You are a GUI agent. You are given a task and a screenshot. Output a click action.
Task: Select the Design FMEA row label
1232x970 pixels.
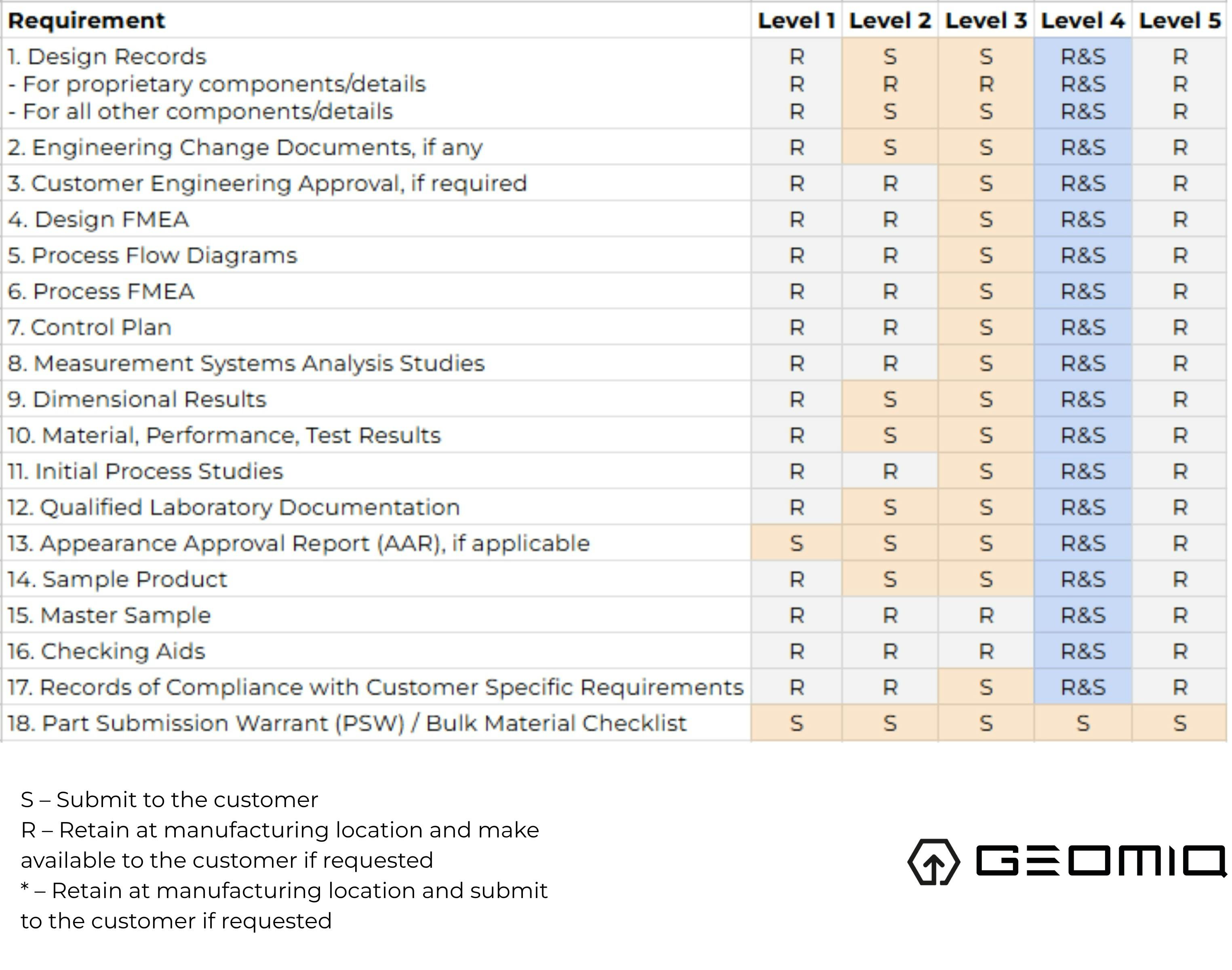coord(98,220)
